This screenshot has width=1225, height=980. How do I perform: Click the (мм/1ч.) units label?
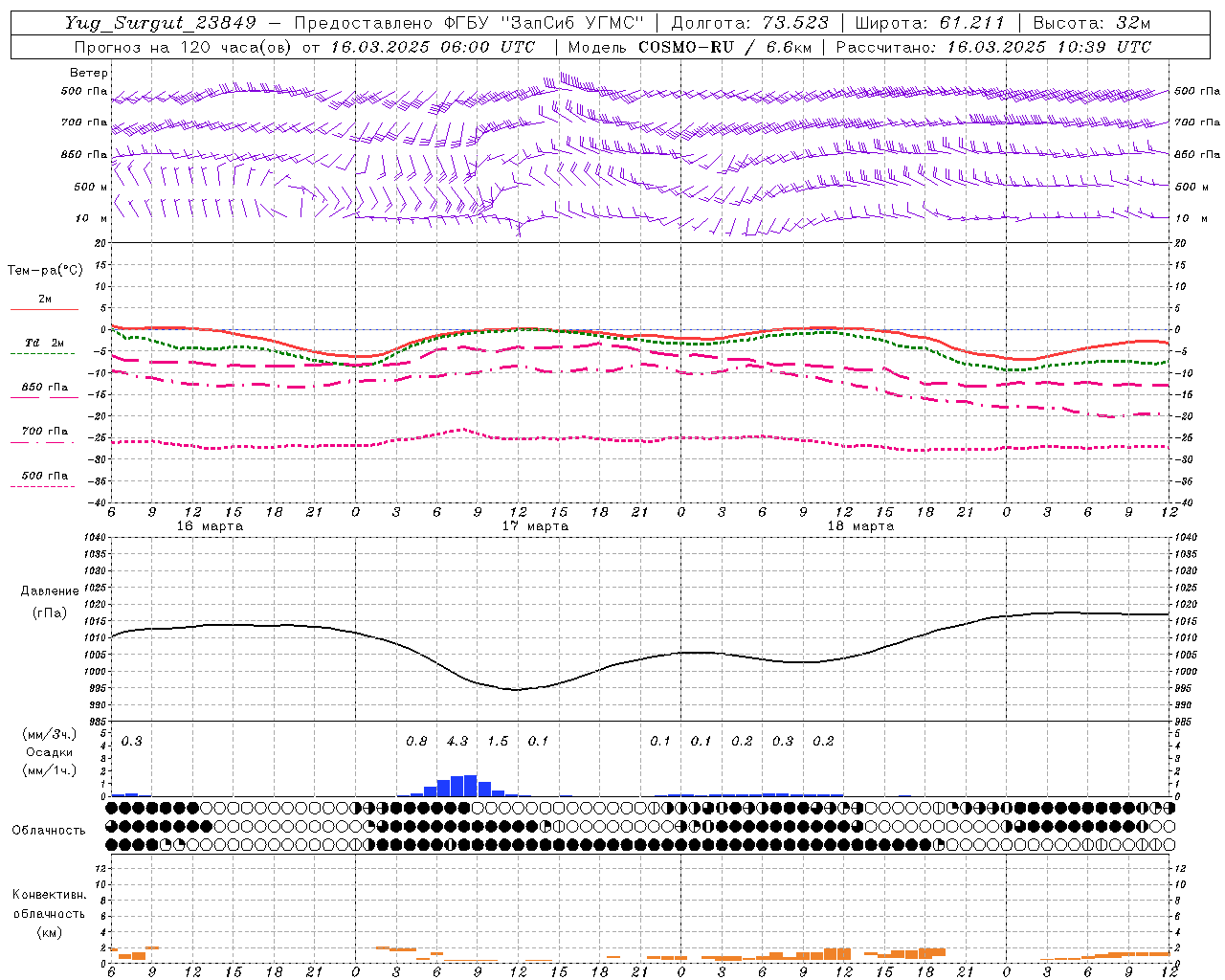(50, 770)
